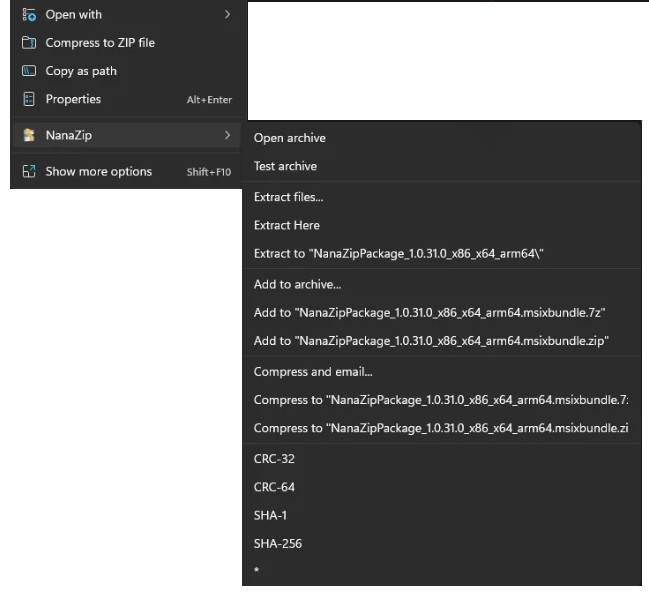Calculate SHA-1 hash
The width and height of the screenshot is (649, 597).
(x=442, y=515)
